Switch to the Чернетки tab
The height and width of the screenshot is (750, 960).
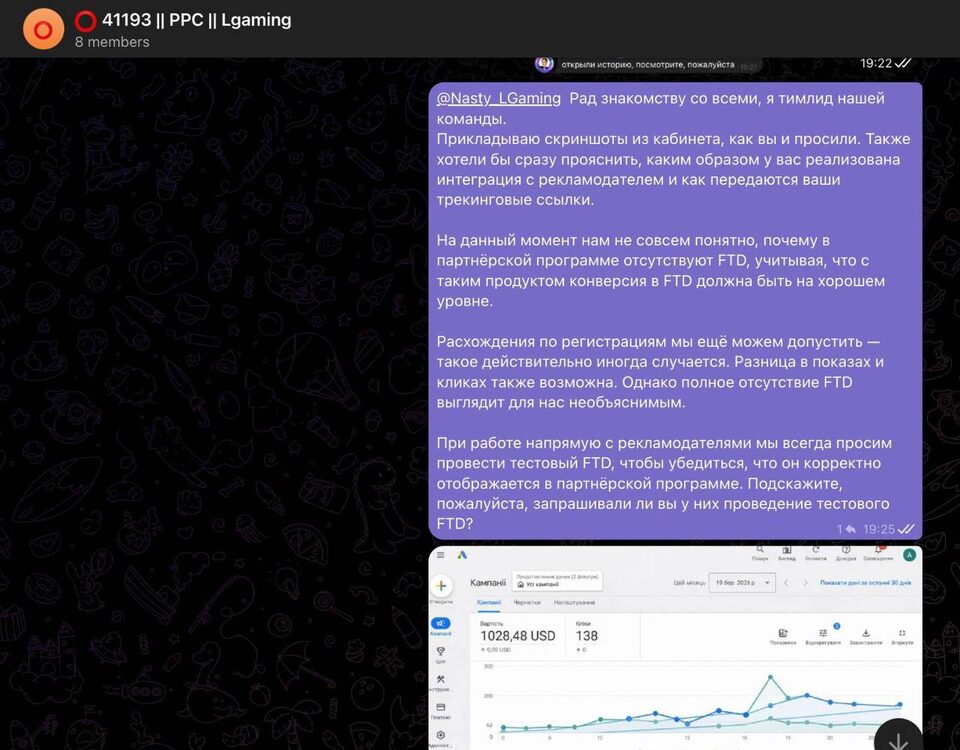(527, 603)
